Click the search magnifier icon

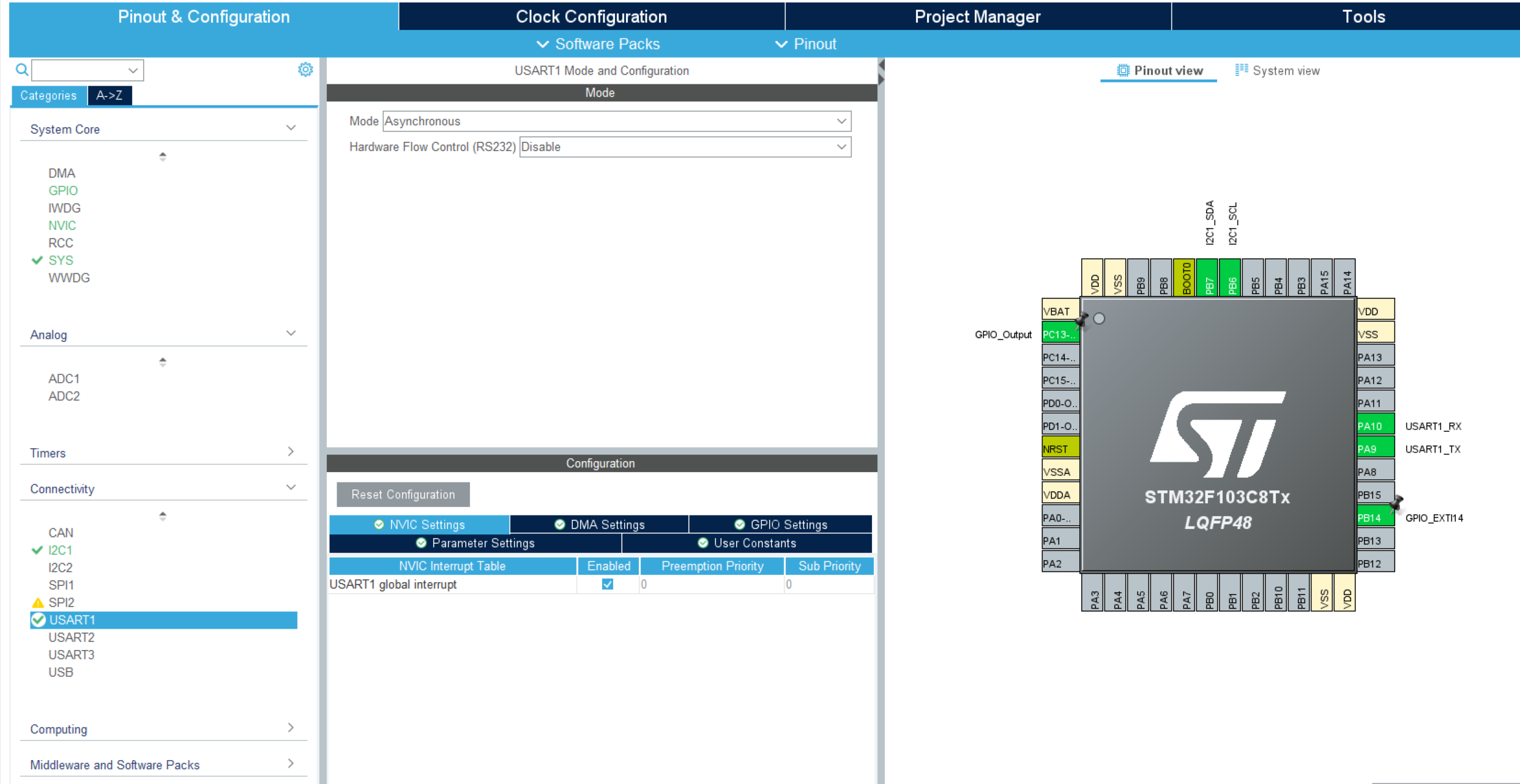pyautogui.click(x=22, y=70)
